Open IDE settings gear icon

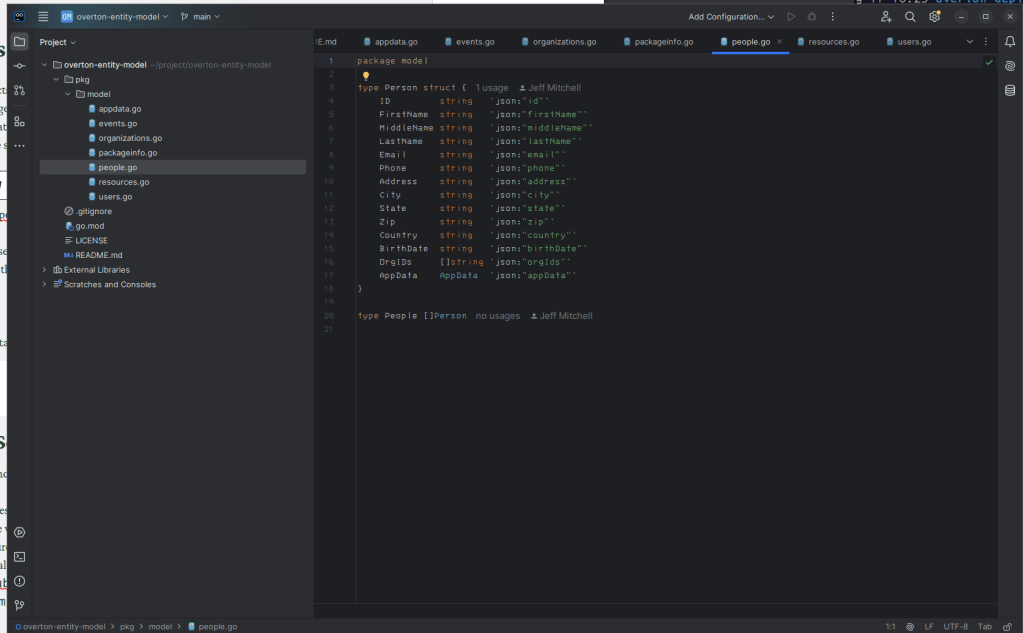click(934, 17)
